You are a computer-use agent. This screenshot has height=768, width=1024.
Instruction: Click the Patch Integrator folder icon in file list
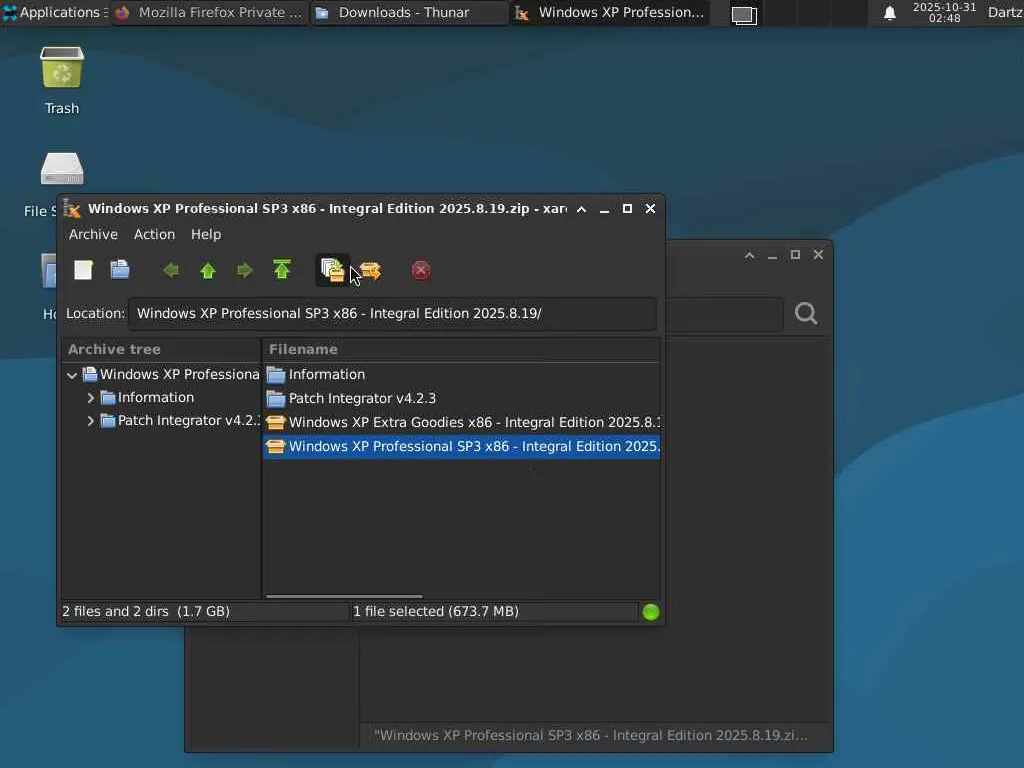point(276,398)
